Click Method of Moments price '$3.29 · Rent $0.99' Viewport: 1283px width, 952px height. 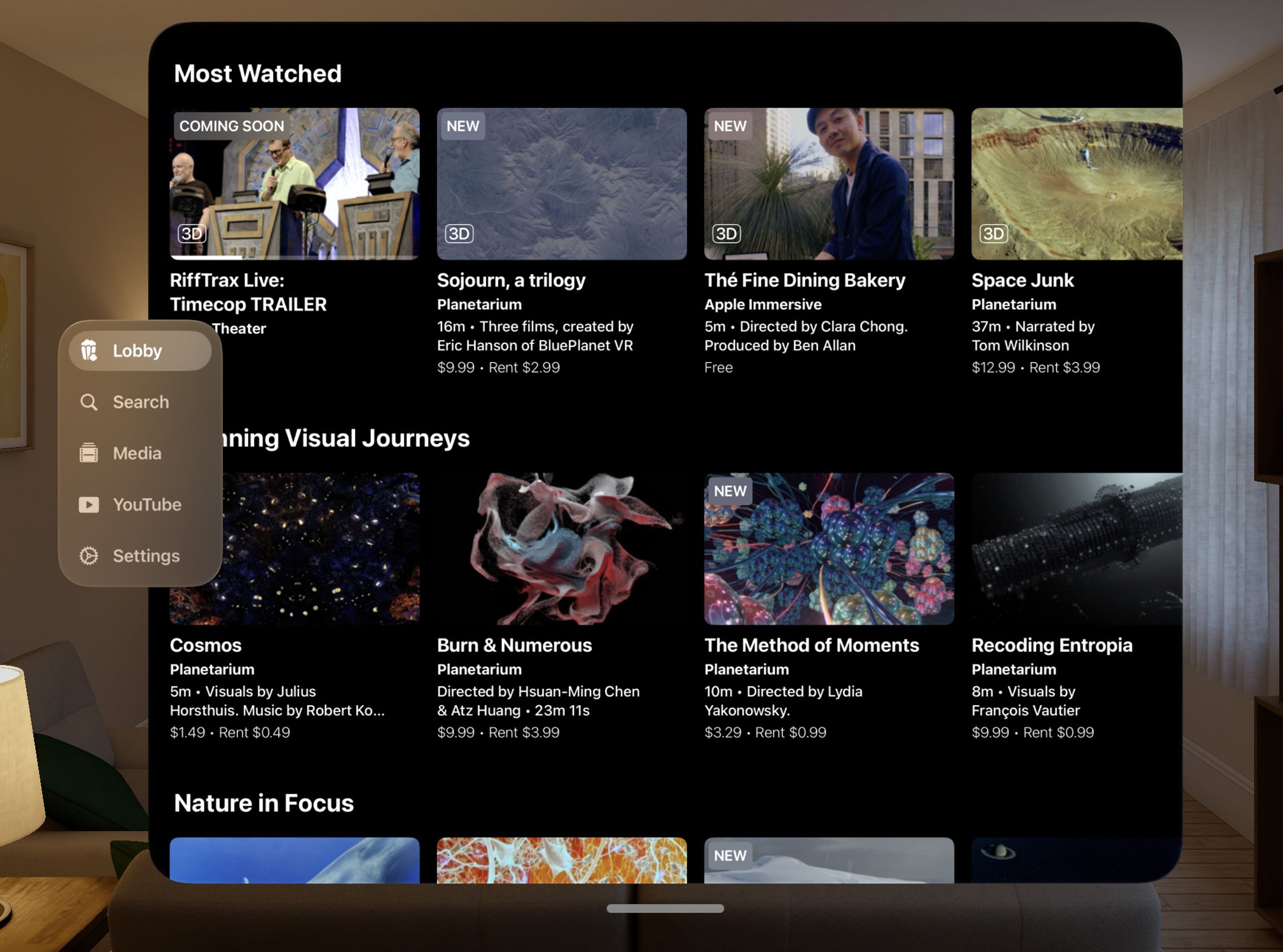click(x=765, y=732)
